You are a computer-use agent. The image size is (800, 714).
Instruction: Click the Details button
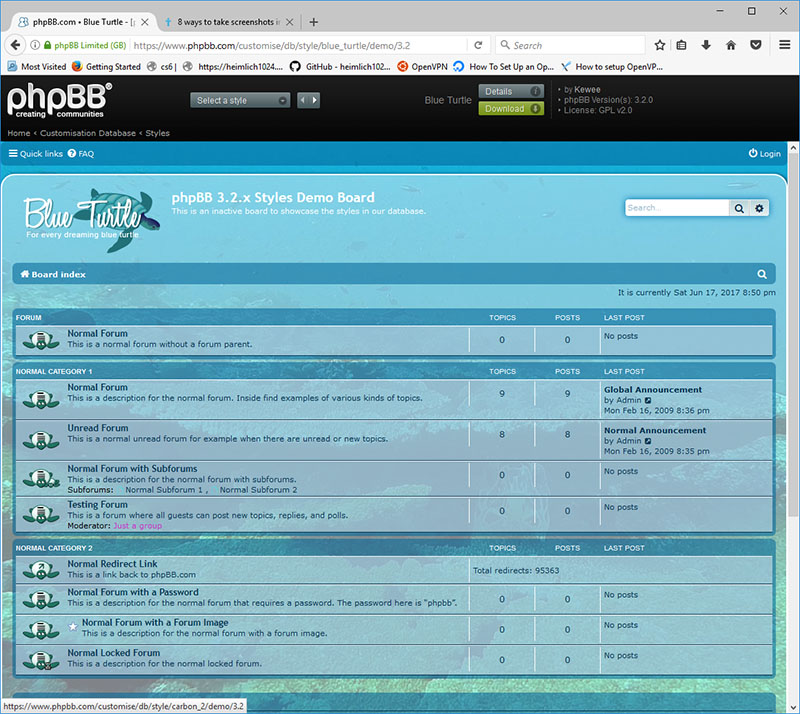coord(511,91)
